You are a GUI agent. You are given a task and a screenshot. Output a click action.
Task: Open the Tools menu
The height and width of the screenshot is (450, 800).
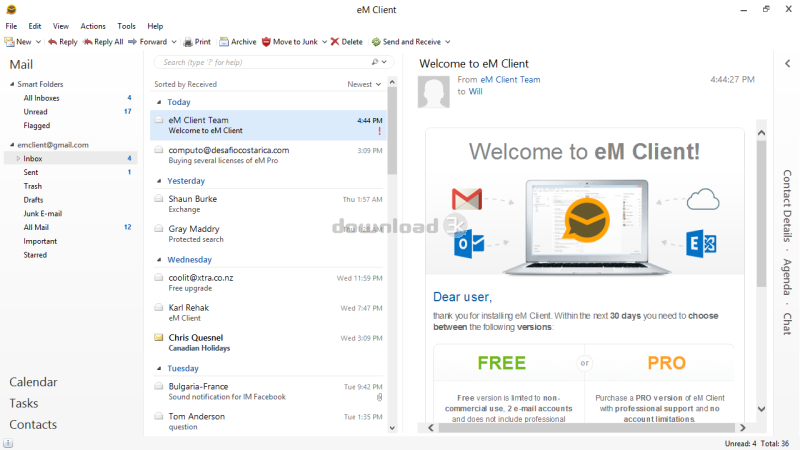click(126, 26)
